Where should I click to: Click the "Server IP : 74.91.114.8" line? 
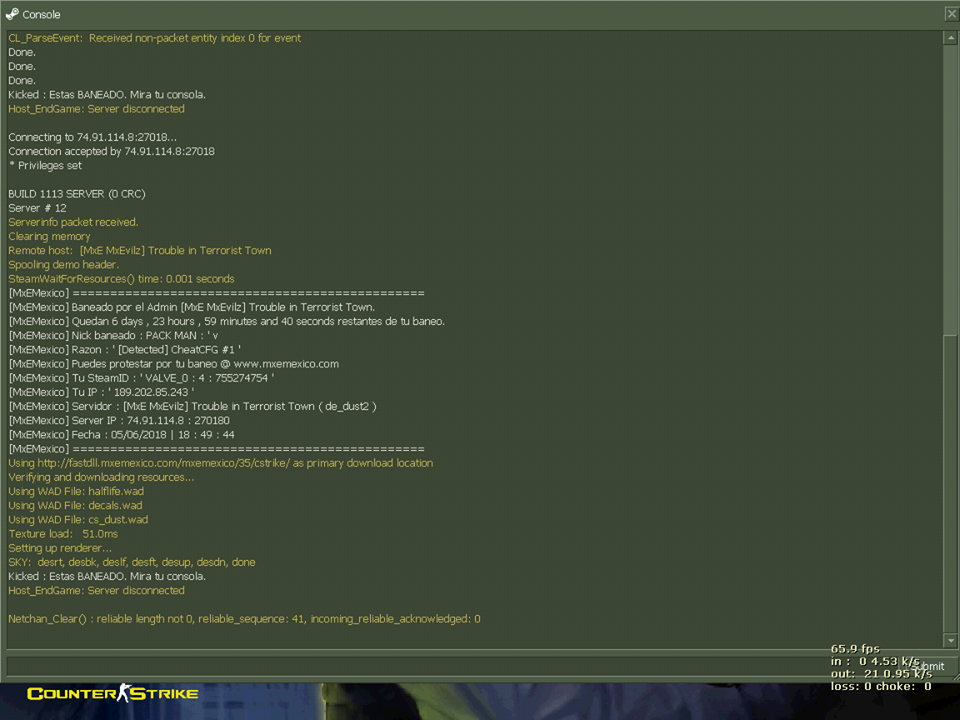(119, 421)
